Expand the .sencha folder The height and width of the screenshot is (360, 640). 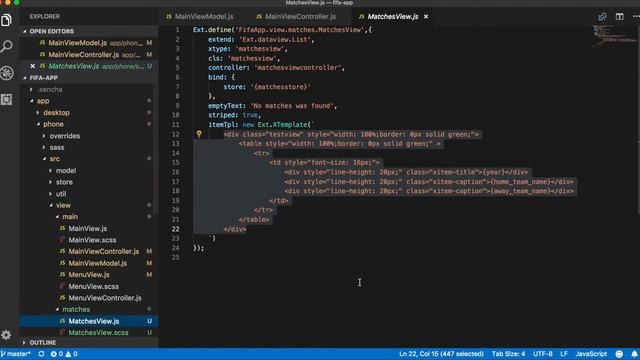click(x=50, y=89)
